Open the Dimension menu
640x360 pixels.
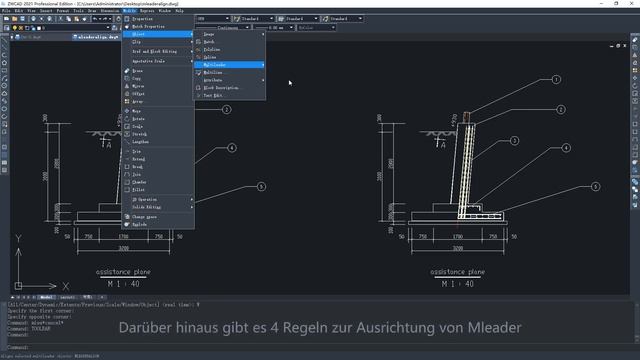pyautogui.click(x=110, y=11)
